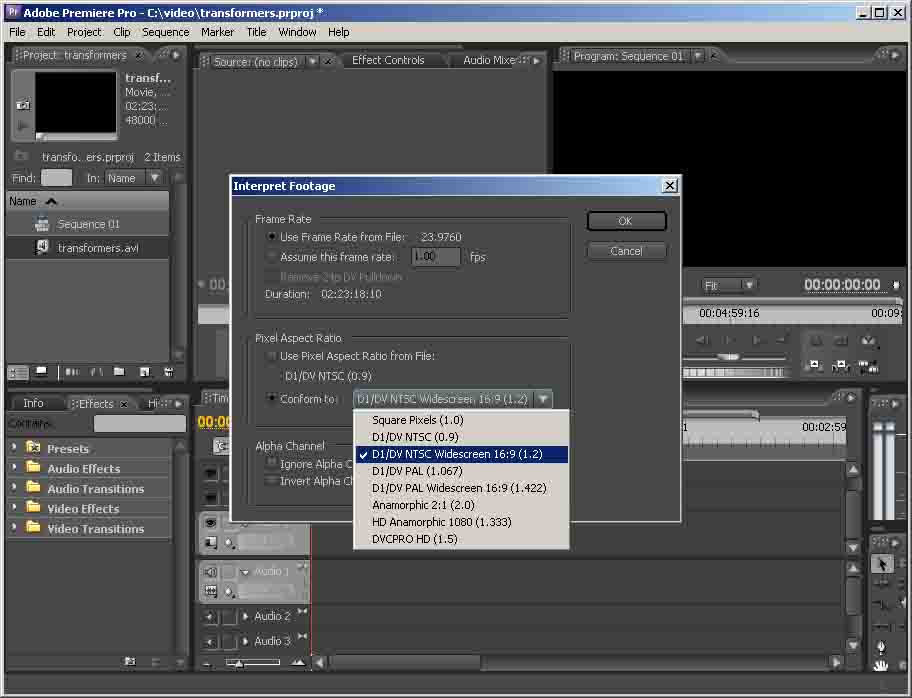Click the timeline zoom in mountain icon
The width and height of the screenshot is (912, 698).
298,663
